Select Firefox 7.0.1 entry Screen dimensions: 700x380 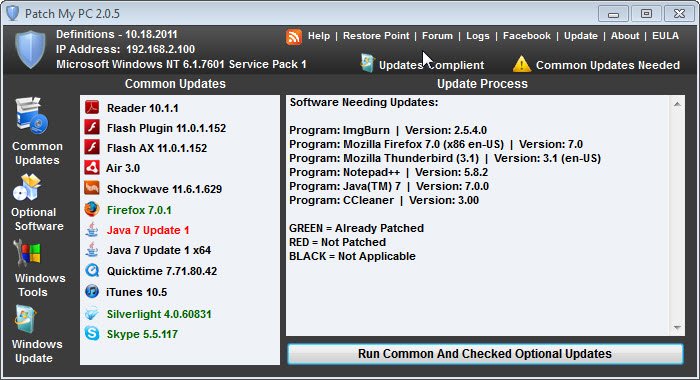(139, 210)
